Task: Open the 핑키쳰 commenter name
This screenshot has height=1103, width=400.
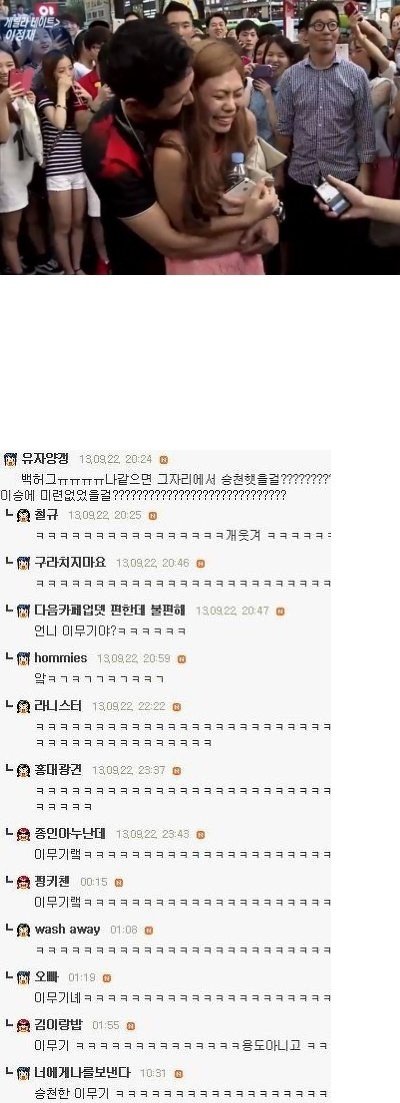Action: (52, 881)
